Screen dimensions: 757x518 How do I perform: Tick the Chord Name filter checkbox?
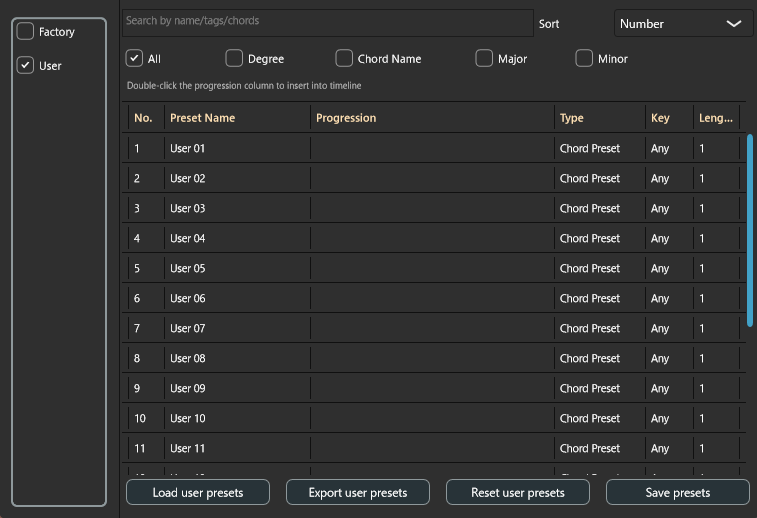pos(344,59)
